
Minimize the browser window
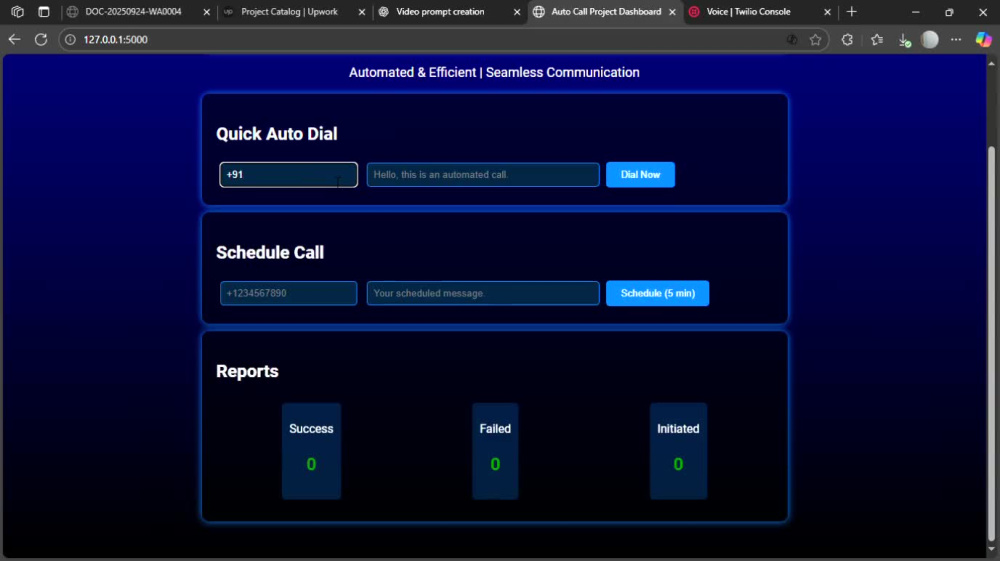coord(916,11)
